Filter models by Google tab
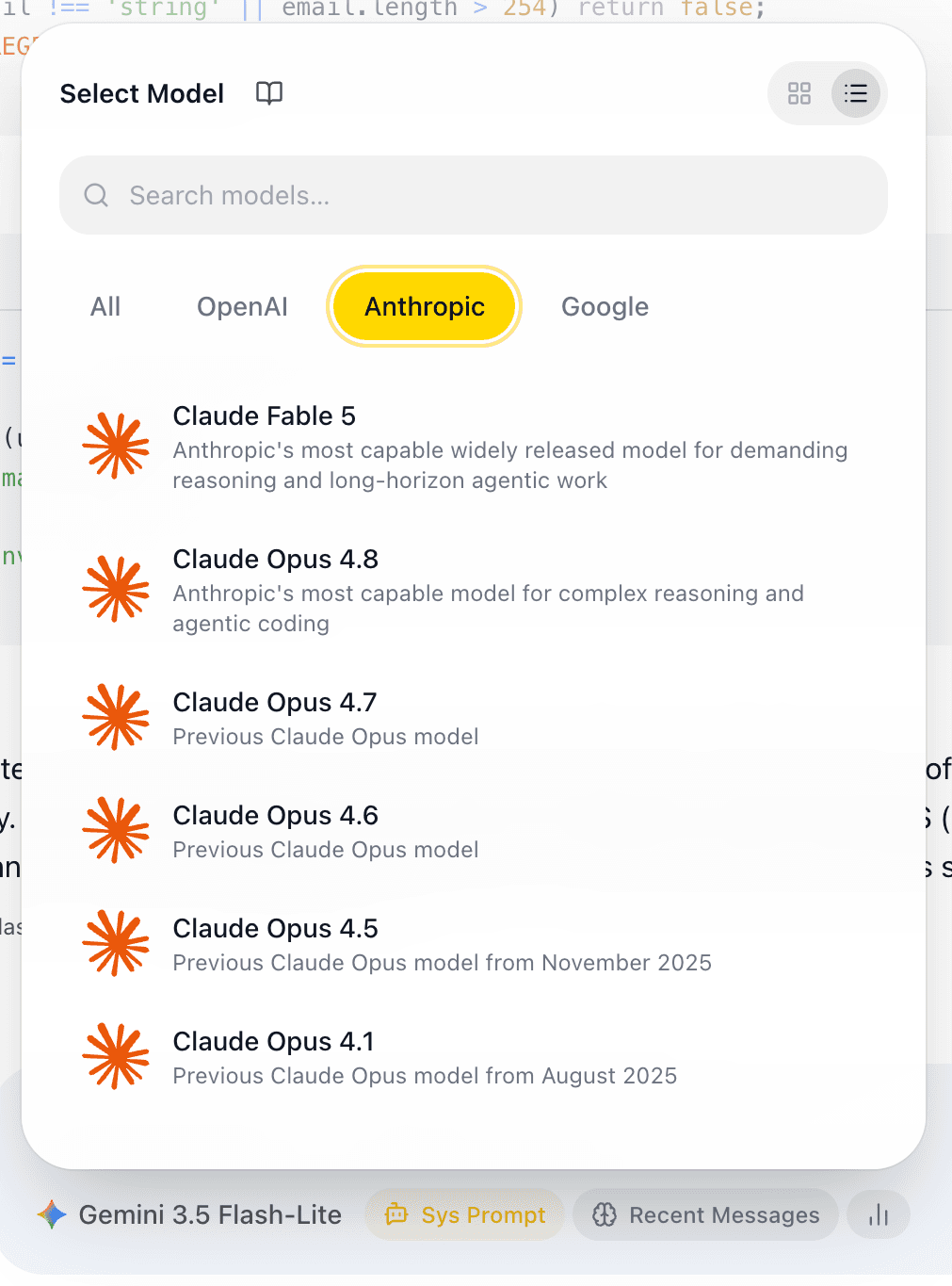This screenshot has height=1286, width=952. pos(605,306)
